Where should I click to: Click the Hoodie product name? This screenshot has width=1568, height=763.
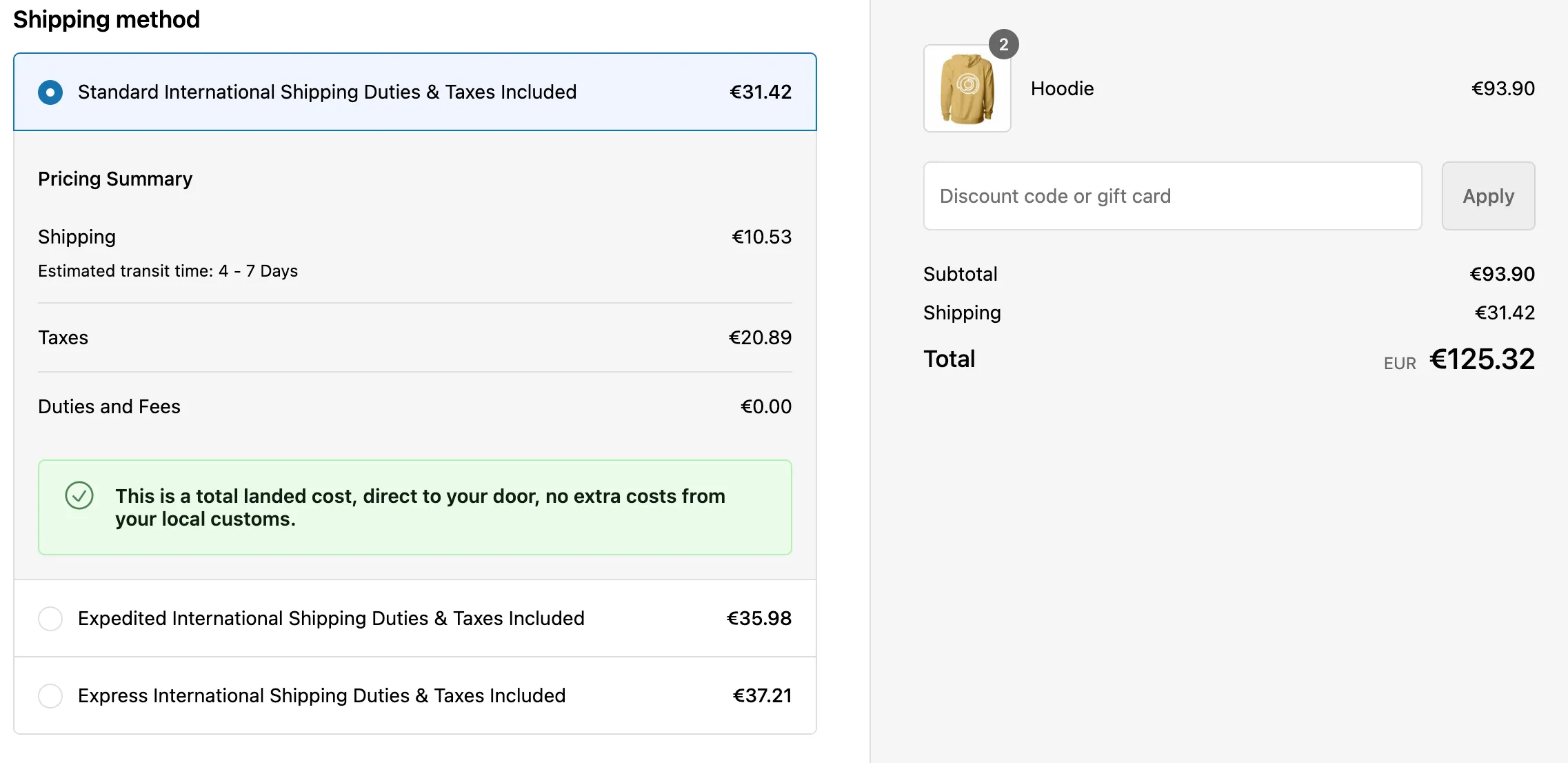point(1062,89)
